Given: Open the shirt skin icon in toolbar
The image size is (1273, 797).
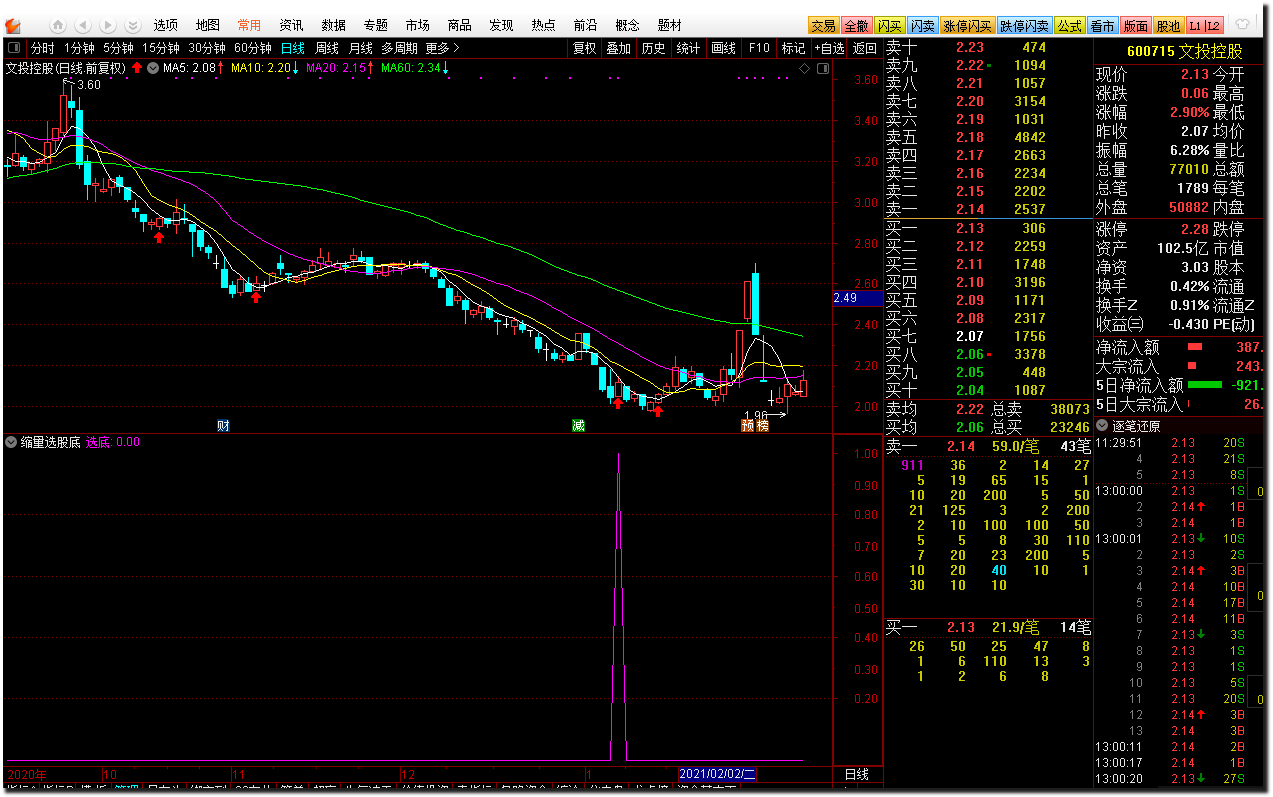Looking at the screenshot, I should pos(1242,25).
